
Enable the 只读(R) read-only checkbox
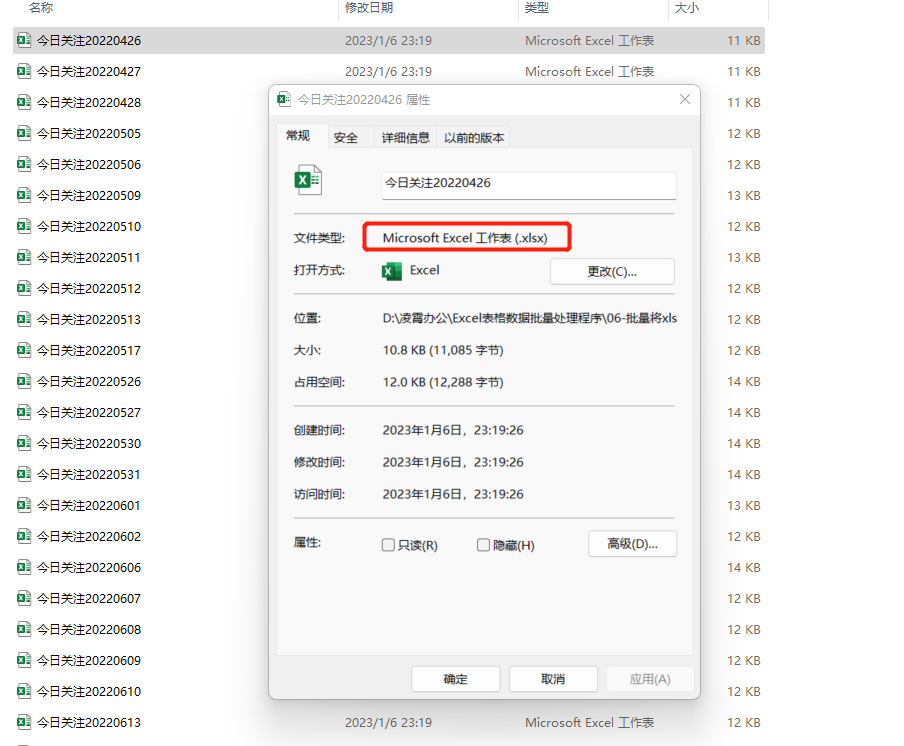(x=389, y=545)
